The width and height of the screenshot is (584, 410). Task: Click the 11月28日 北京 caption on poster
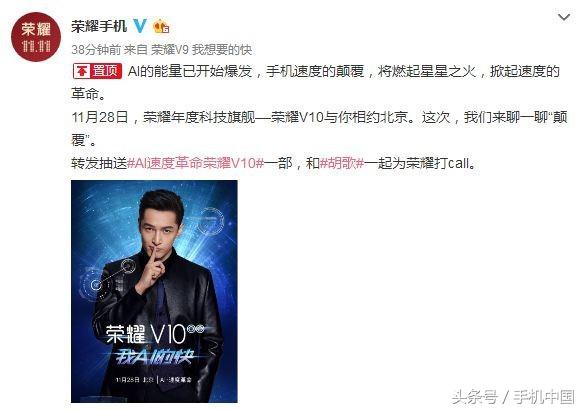coord(153,380)
